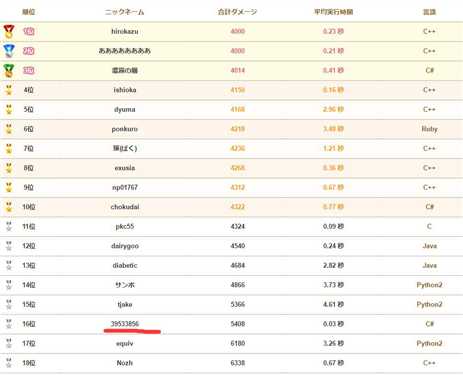Click the gold crown icon in exusia's row
This screenshot has width=463, height=375.
point(9,168)
